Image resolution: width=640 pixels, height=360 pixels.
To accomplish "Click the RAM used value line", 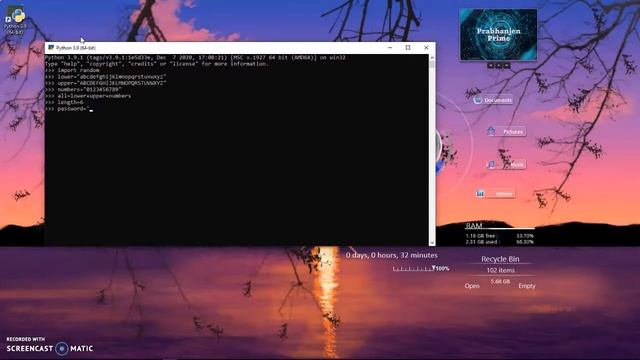I will (500, 242).
